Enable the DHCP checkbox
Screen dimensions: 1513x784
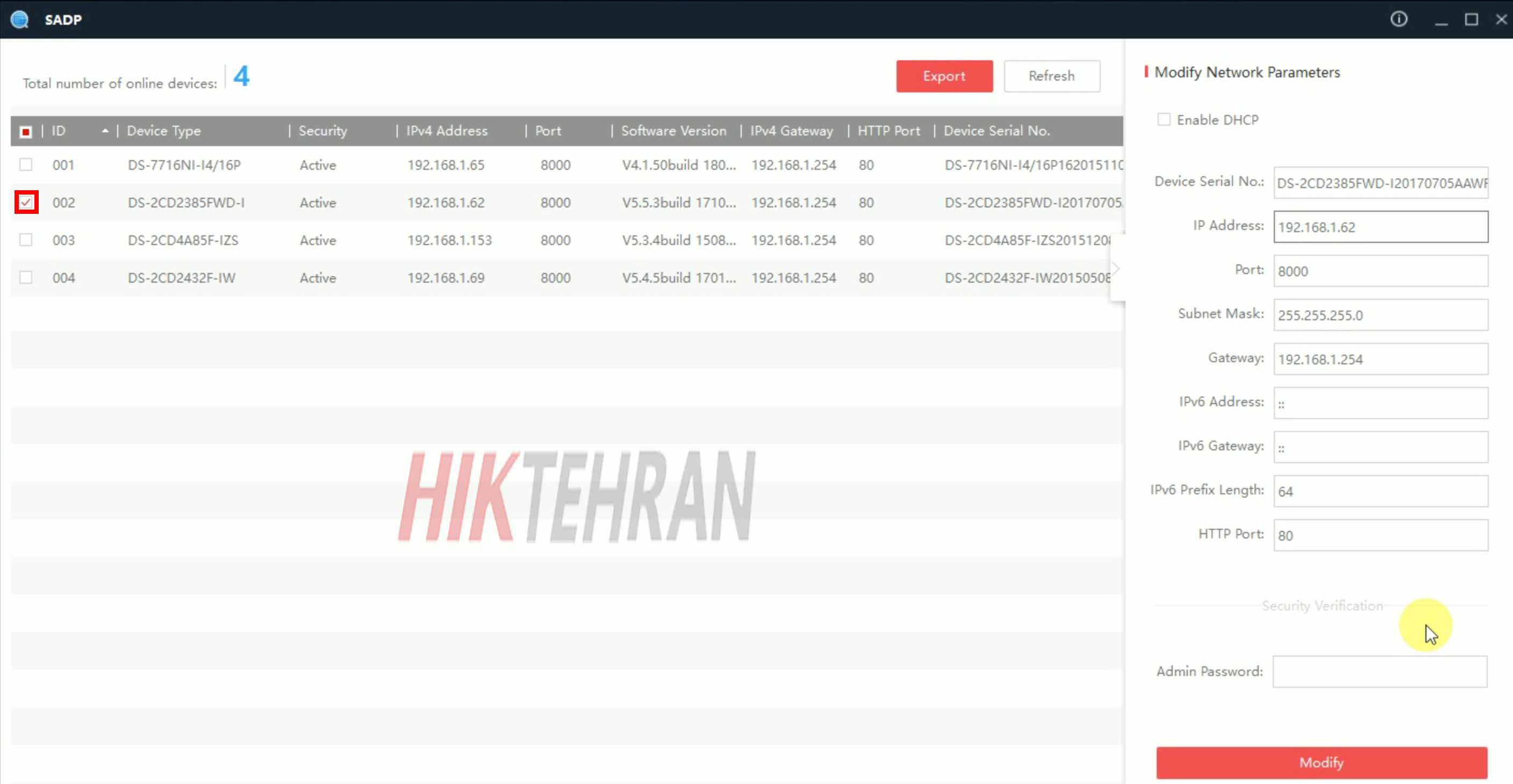click(x=1164, y=119)
